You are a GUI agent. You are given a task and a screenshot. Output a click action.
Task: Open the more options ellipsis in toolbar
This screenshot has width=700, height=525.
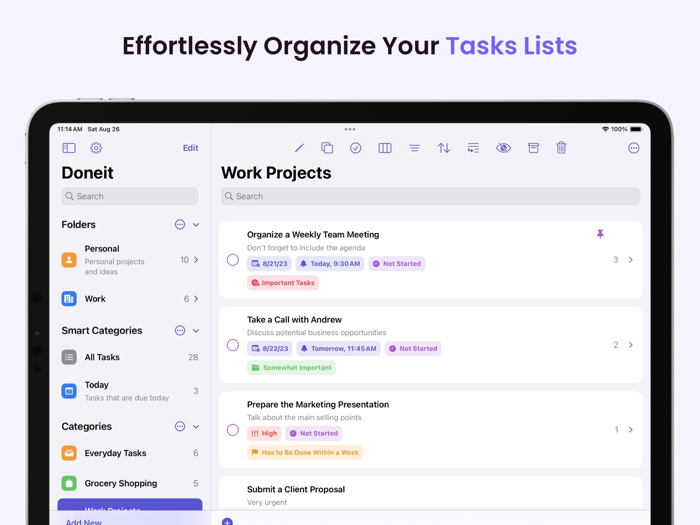click(633, 148)
